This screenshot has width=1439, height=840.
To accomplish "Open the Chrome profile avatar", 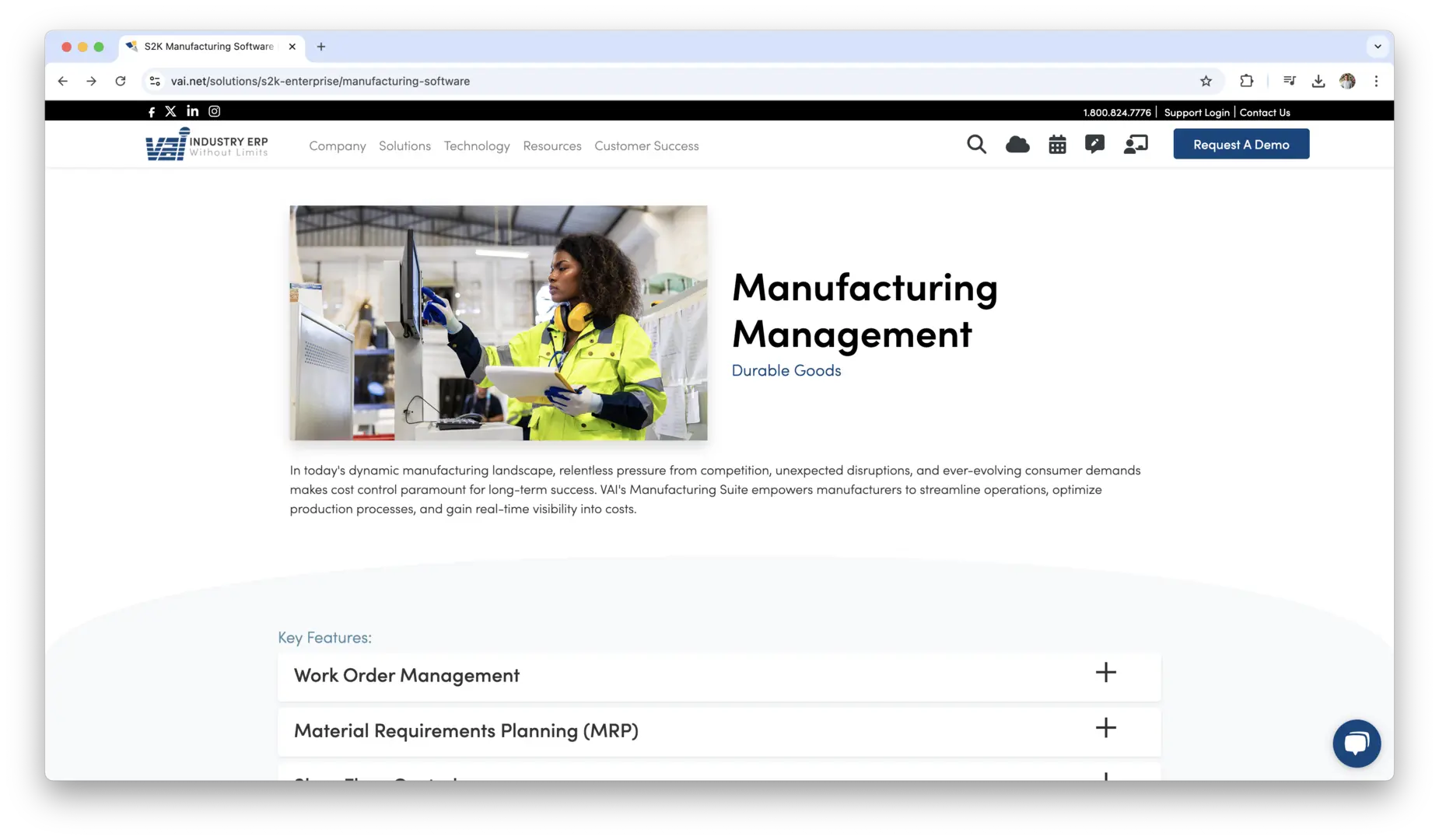I will click(1347, 81).
